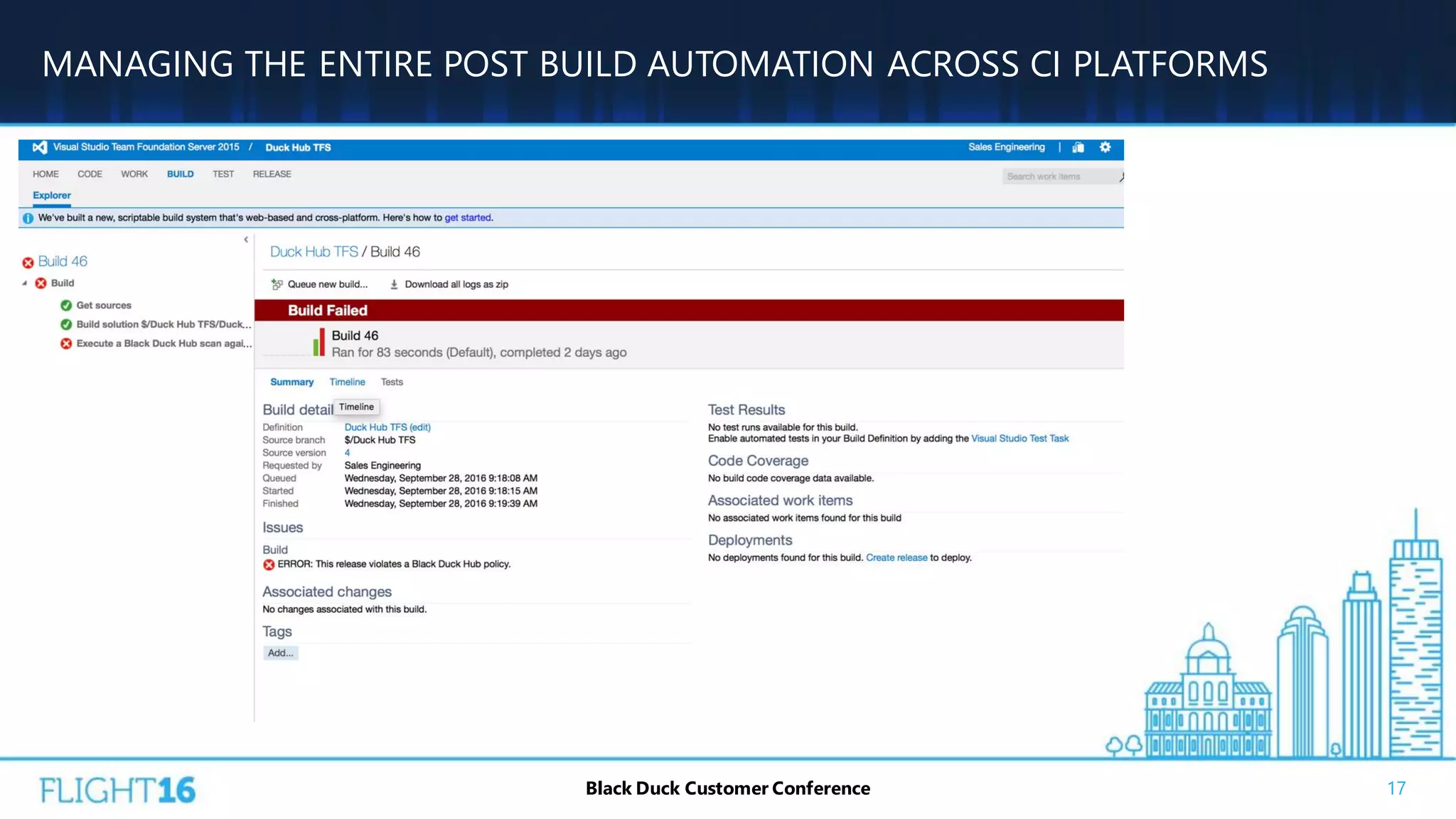The height and width of the screenshot is (819, 1456).
Task: Open the BUILD menu
Action: [181, 174]
